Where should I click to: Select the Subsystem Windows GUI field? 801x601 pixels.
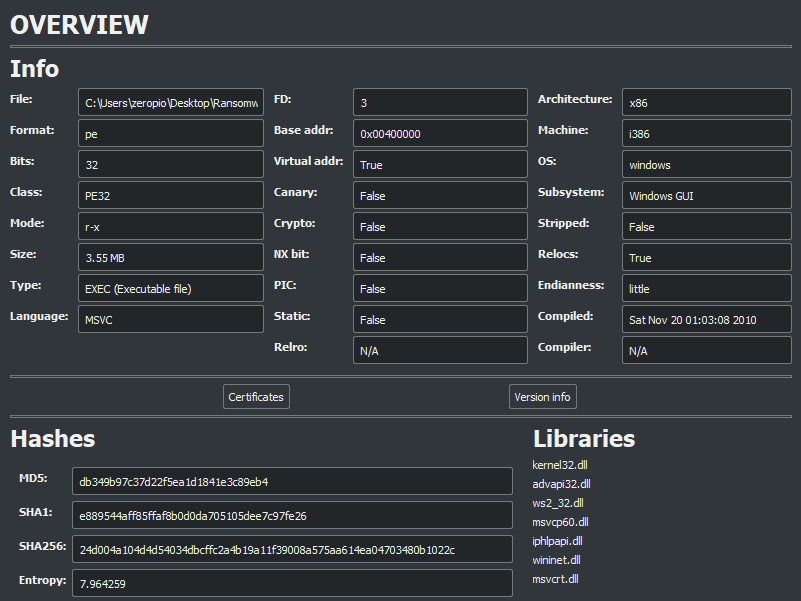[x=706, y=195]
